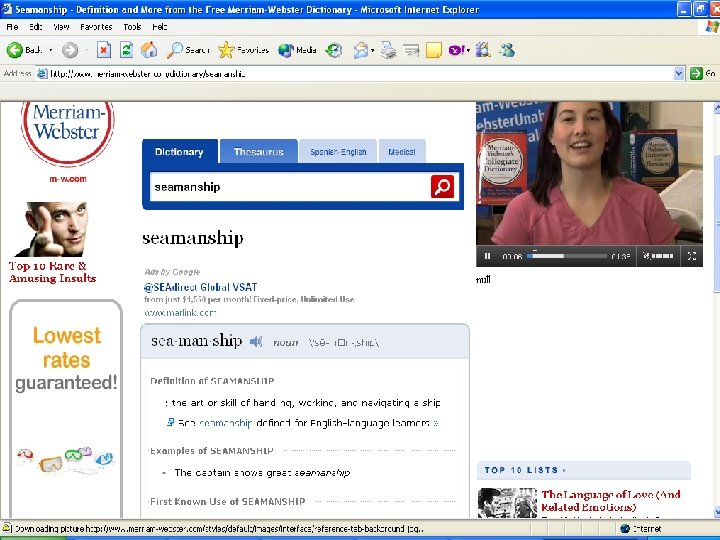Viewport: 720px width, 540px height.
Task: Open the History icon in toolbar
Action: 334,50
